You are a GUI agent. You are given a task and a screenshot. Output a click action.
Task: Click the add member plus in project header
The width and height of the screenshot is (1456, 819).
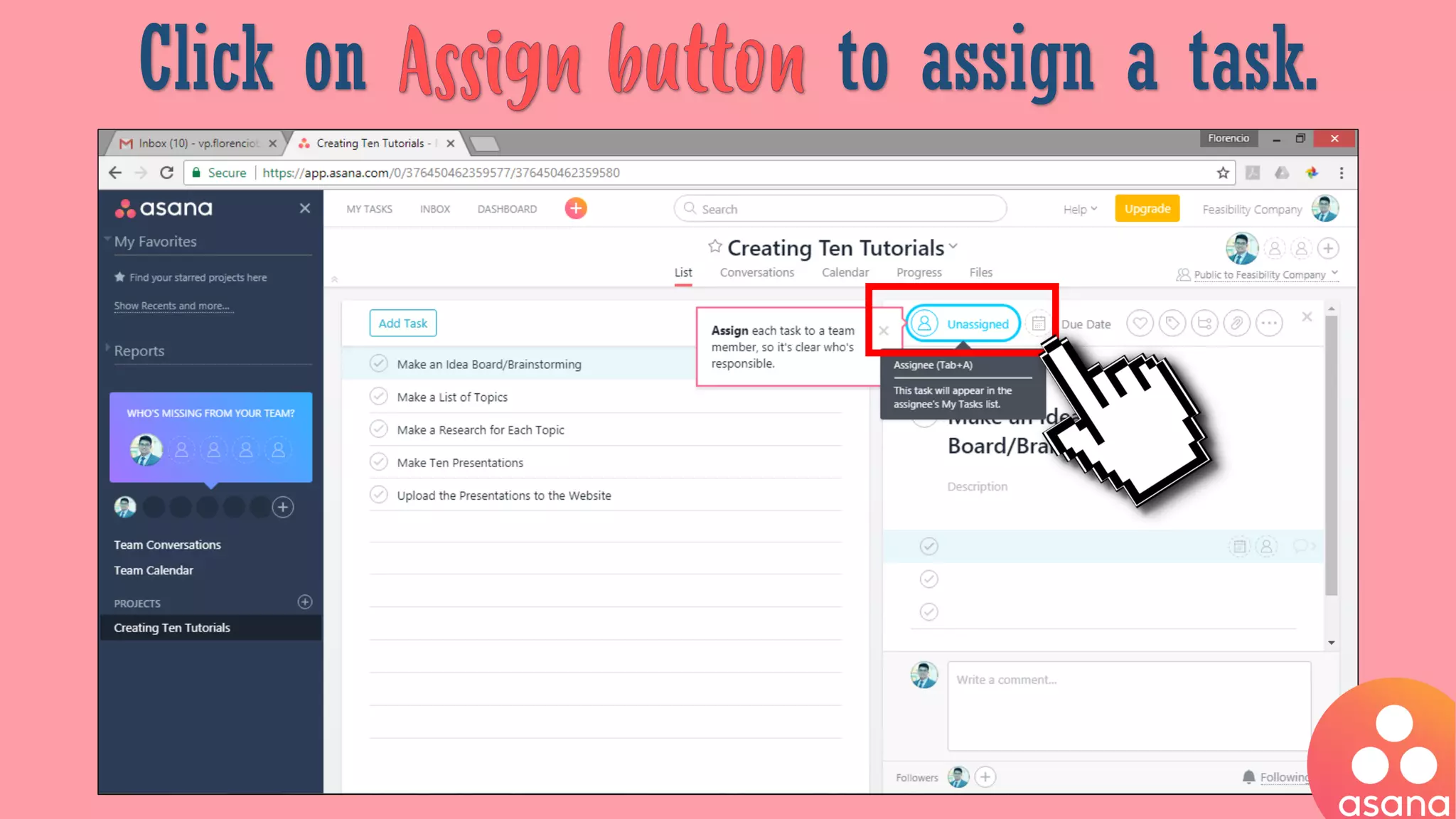[1328, 248]
